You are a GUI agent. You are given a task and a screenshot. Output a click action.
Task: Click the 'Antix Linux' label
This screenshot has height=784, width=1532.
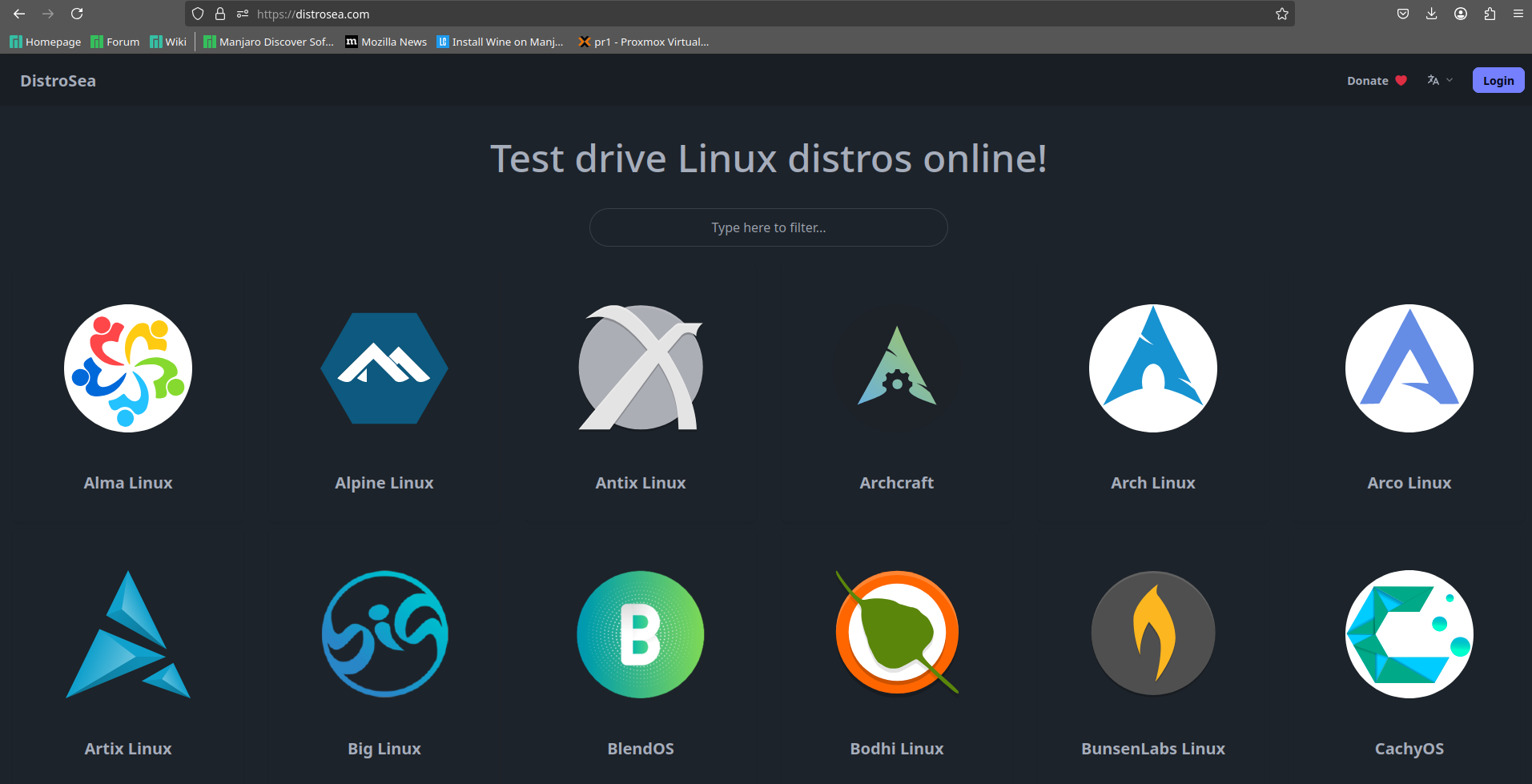[641, 483]
